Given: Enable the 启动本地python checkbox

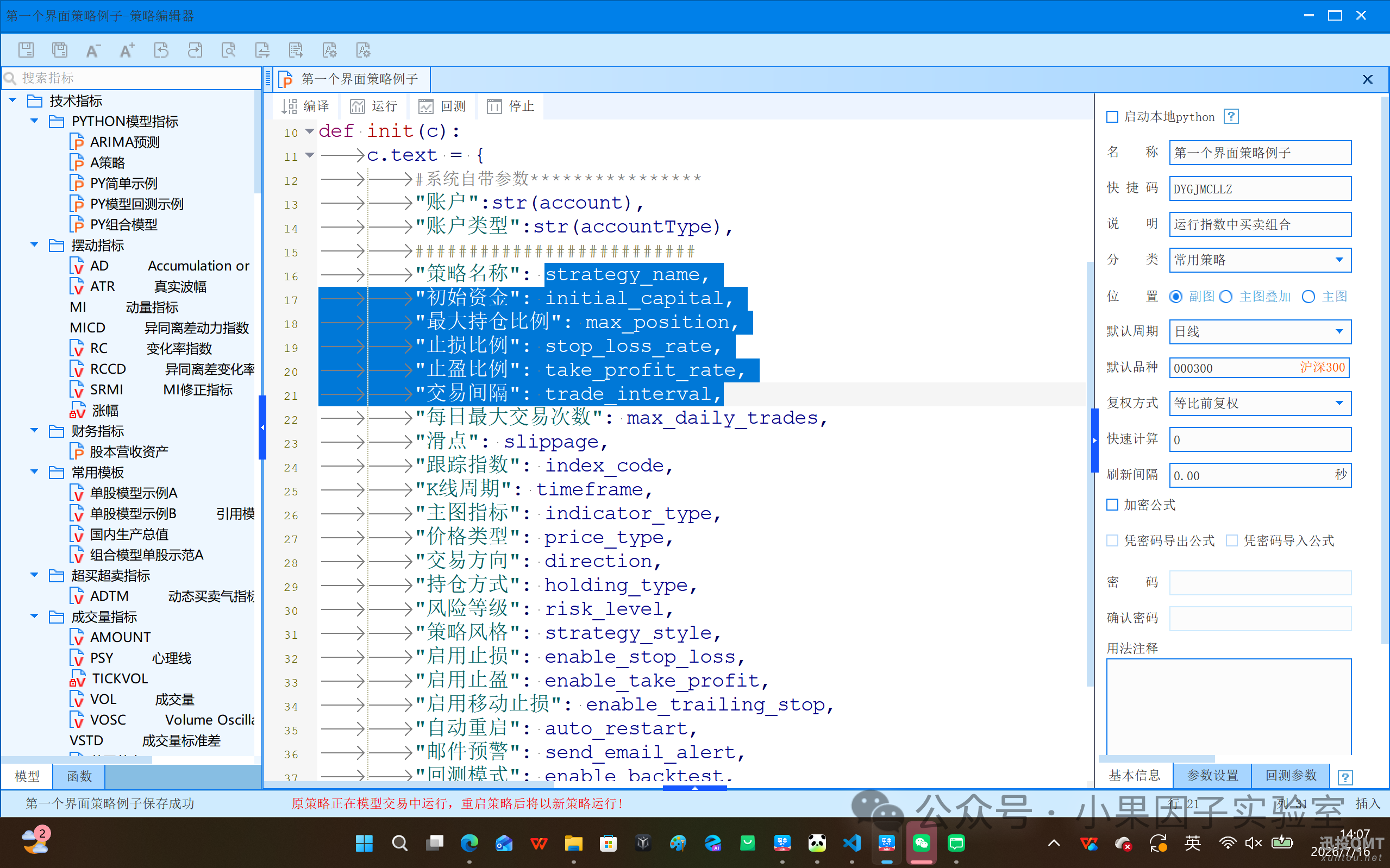Looking at the screenshot, I should [x=1113, y=117].
